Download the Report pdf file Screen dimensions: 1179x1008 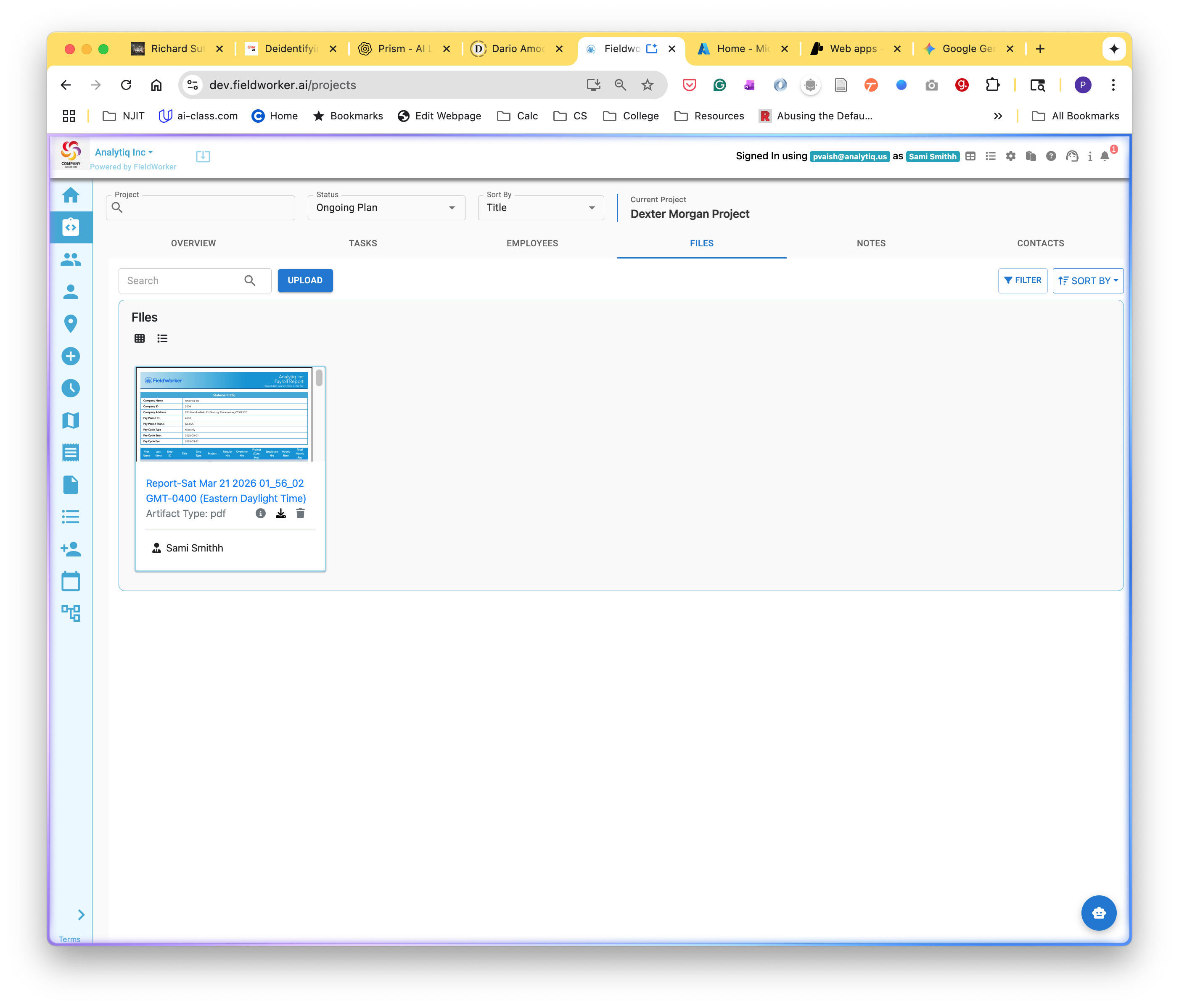(280, 514)
